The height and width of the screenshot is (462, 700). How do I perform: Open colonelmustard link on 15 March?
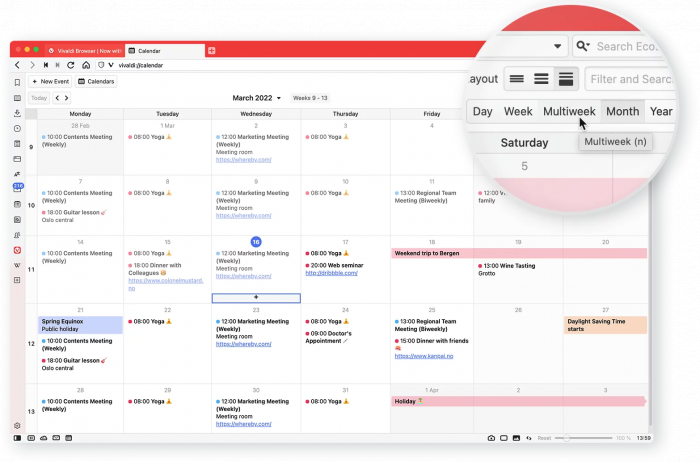[166, 284]
